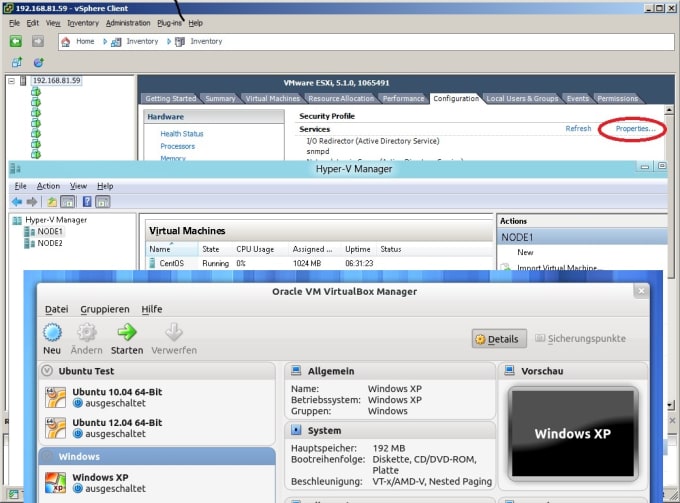The image size is (680, 503).
Task: Click the Verwerfen icon in VirtualBox
Action: pos(174,333)
